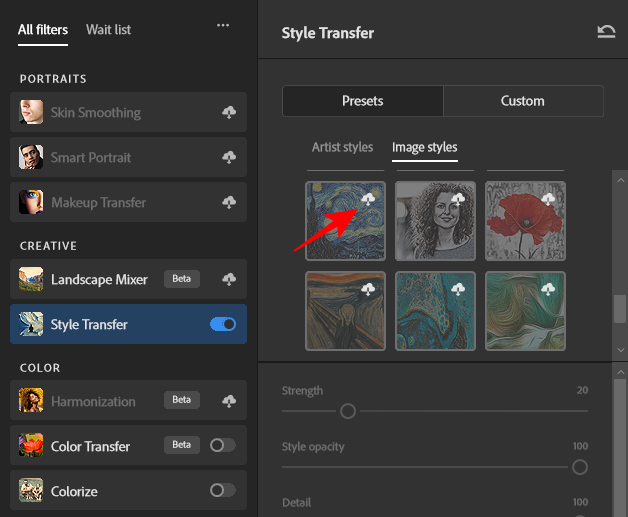Click the PORTRAITS section heading
Screen dimensions: 628x517
tap(53, 79)
